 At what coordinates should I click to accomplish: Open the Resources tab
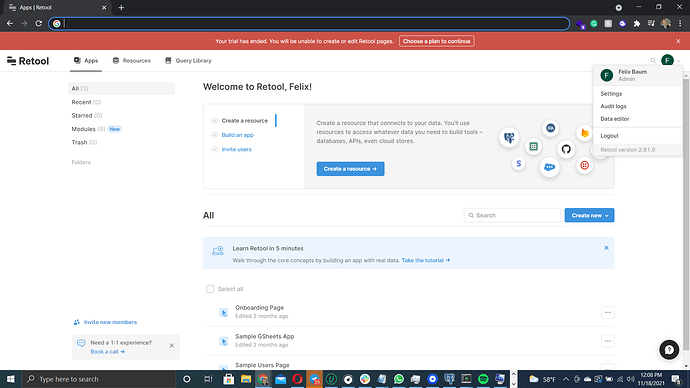(132, 61)
